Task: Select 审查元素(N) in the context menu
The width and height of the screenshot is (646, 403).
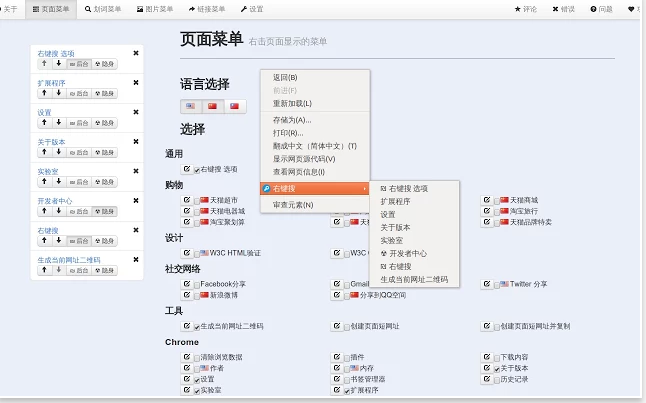Action: pyautogui.click(x=293, y=205)
